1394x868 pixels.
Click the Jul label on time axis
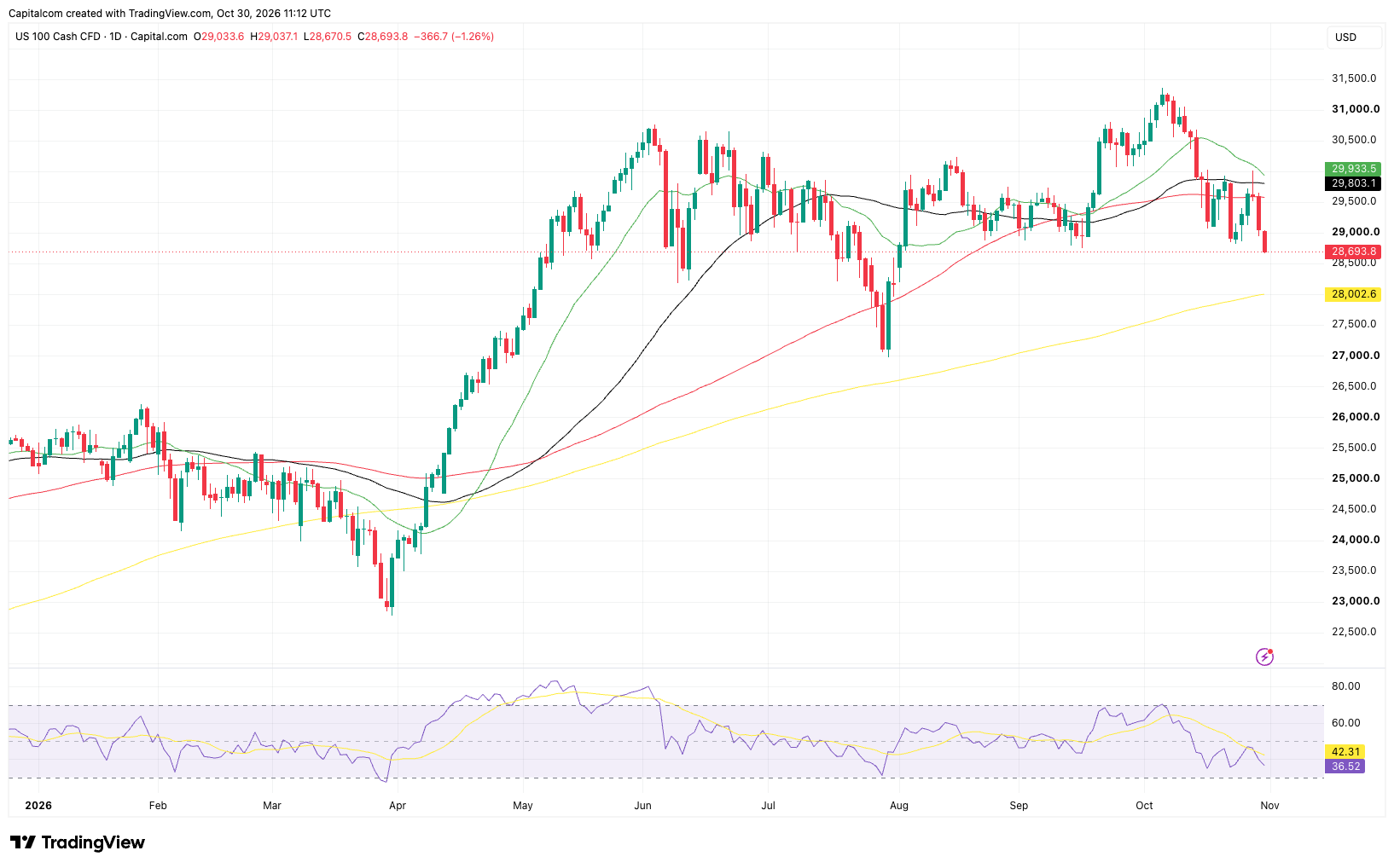click(769, 806)
